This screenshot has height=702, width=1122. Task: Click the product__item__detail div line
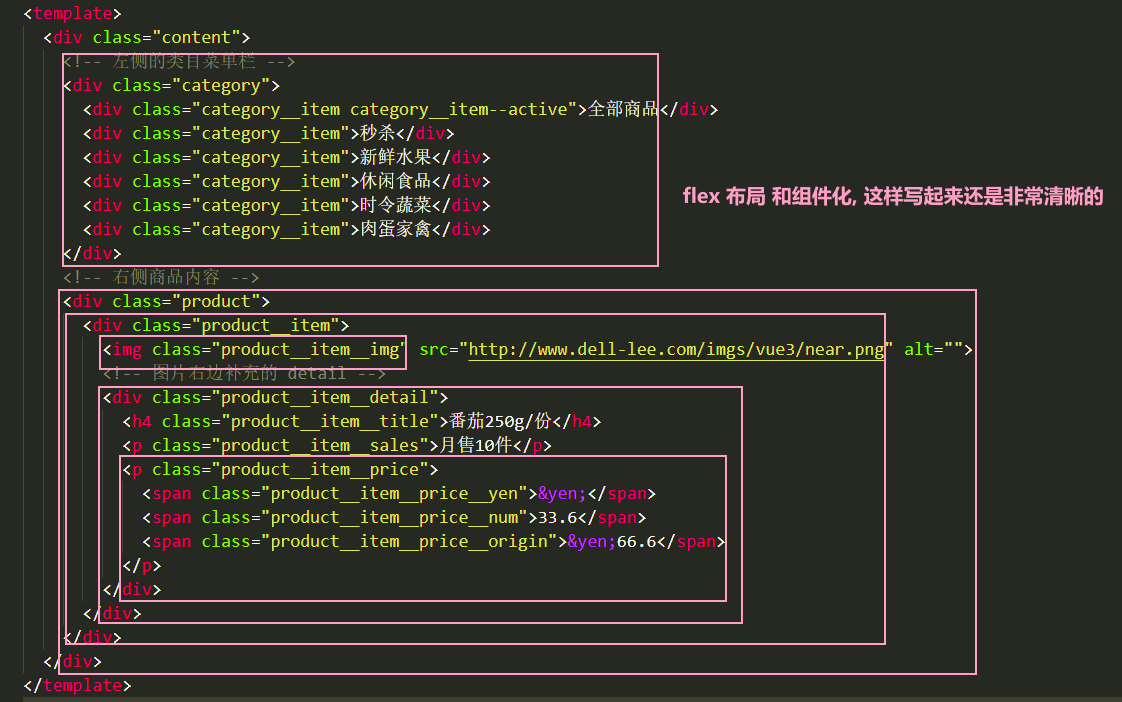(275, 398)
